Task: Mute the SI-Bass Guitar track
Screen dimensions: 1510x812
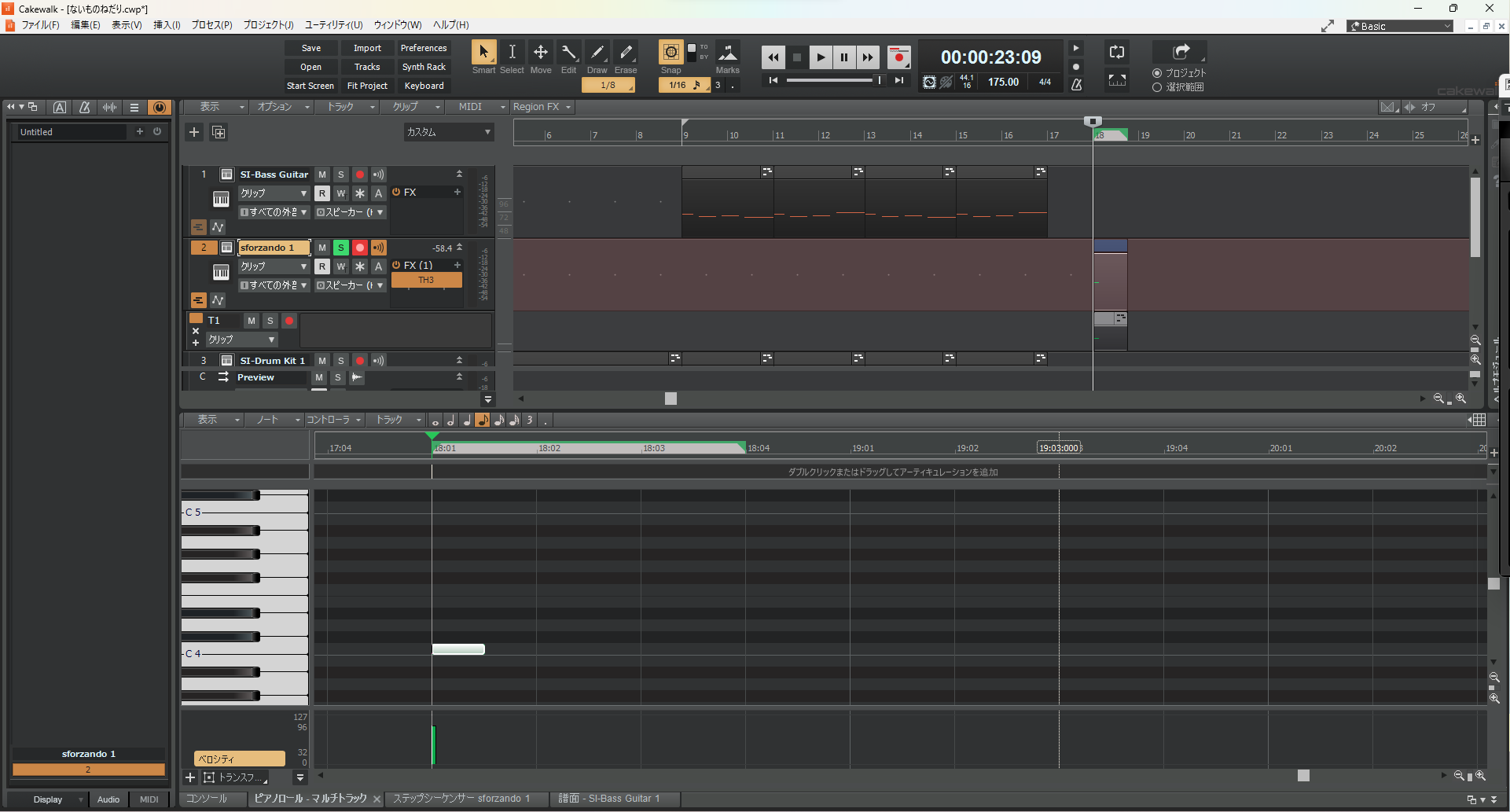Action: (322, 175)
